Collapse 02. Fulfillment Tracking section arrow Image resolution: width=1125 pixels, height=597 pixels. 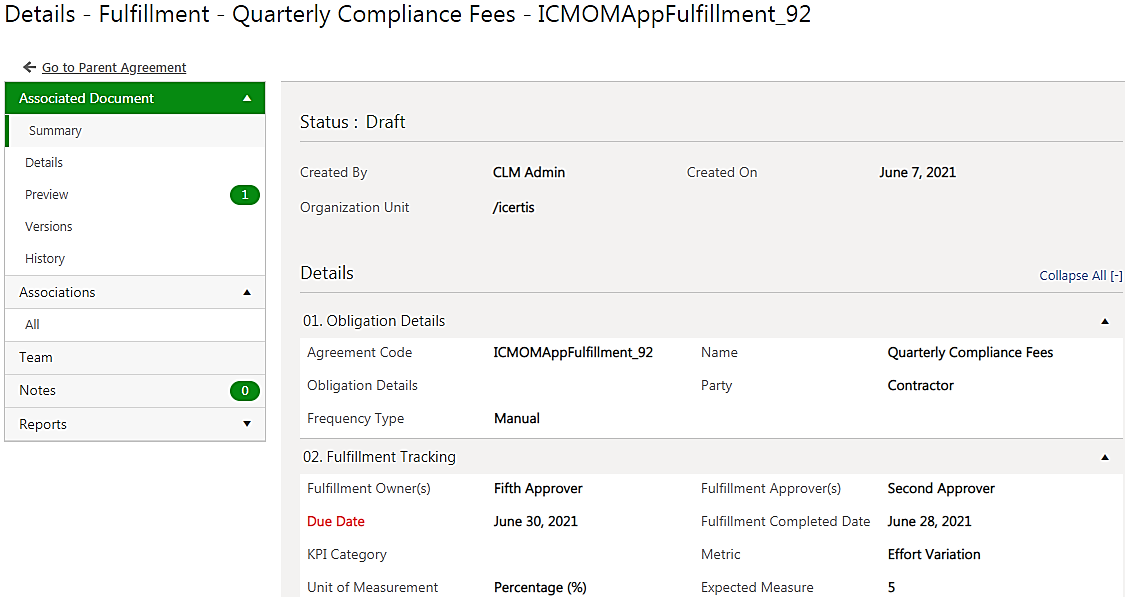pos(1105,457)
